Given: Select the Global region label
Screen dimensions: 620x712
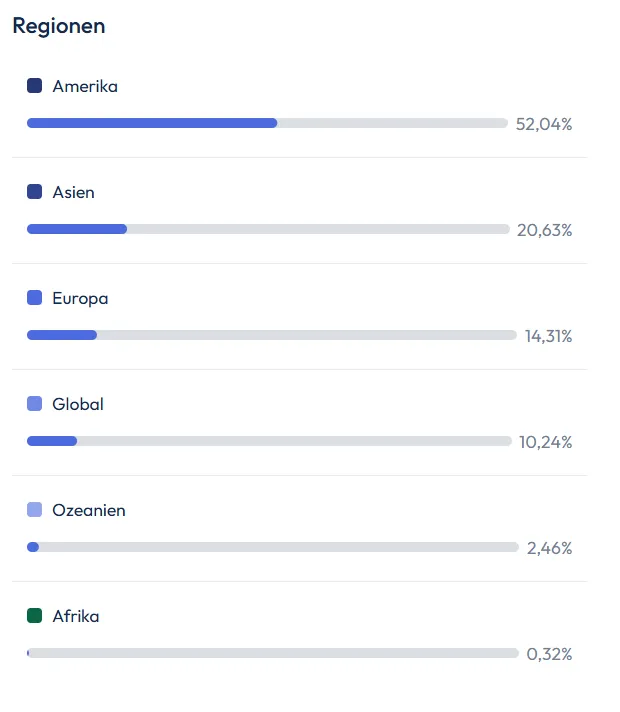Looking at the screenshot, I should point(78,404).
